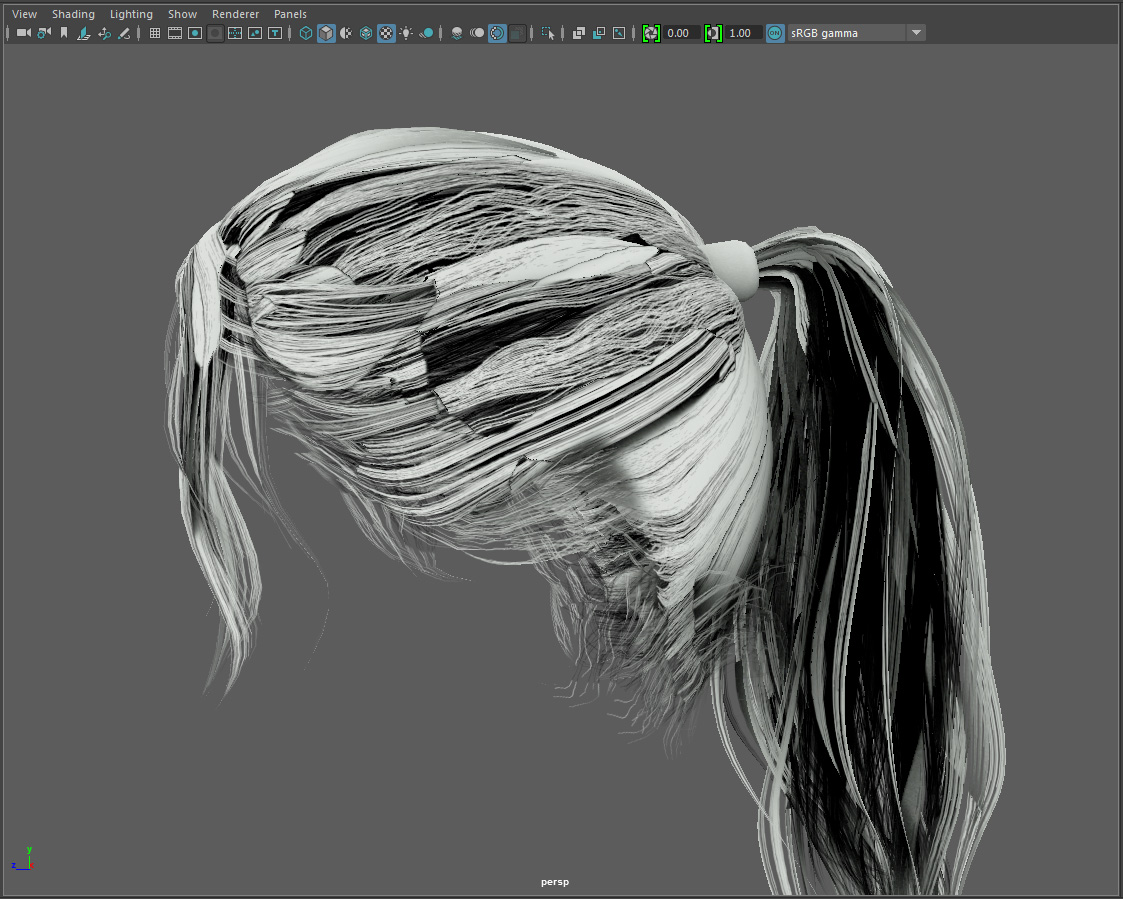The image size is (1123, 899).
Task: Open the Panels menu
Action: point(290,14)
